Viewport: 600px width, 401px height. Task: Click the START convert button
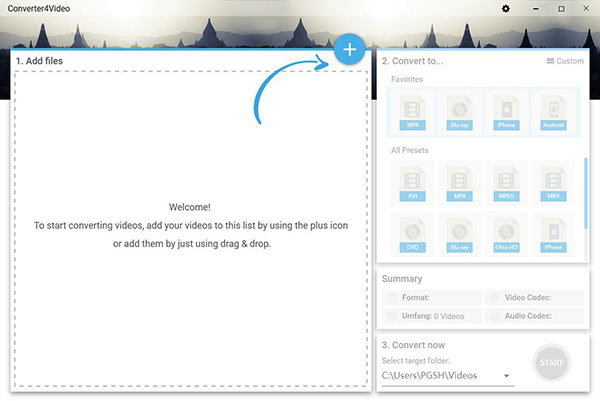[x=551, y=362]
